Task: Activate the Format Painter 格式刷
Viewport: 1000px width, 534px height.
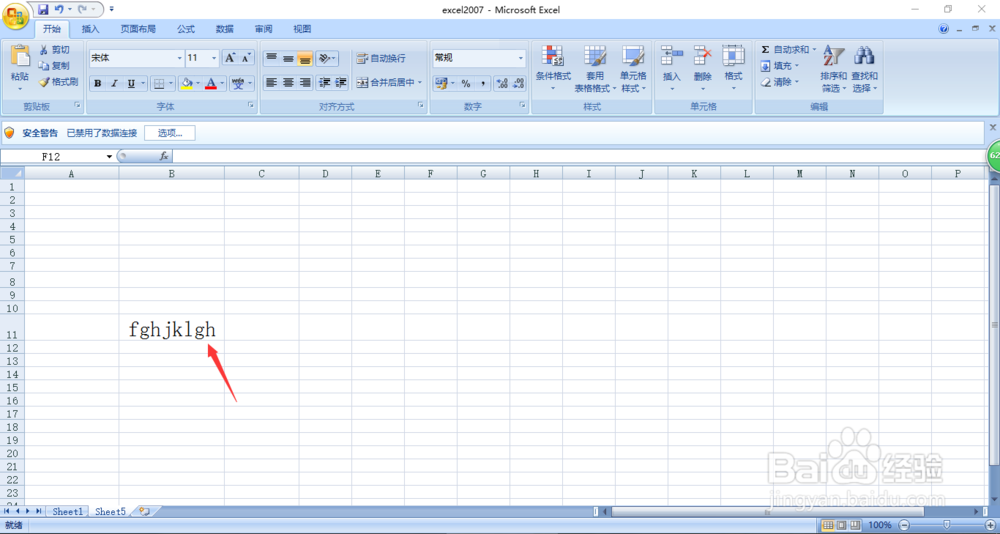Action: [58, 82]
